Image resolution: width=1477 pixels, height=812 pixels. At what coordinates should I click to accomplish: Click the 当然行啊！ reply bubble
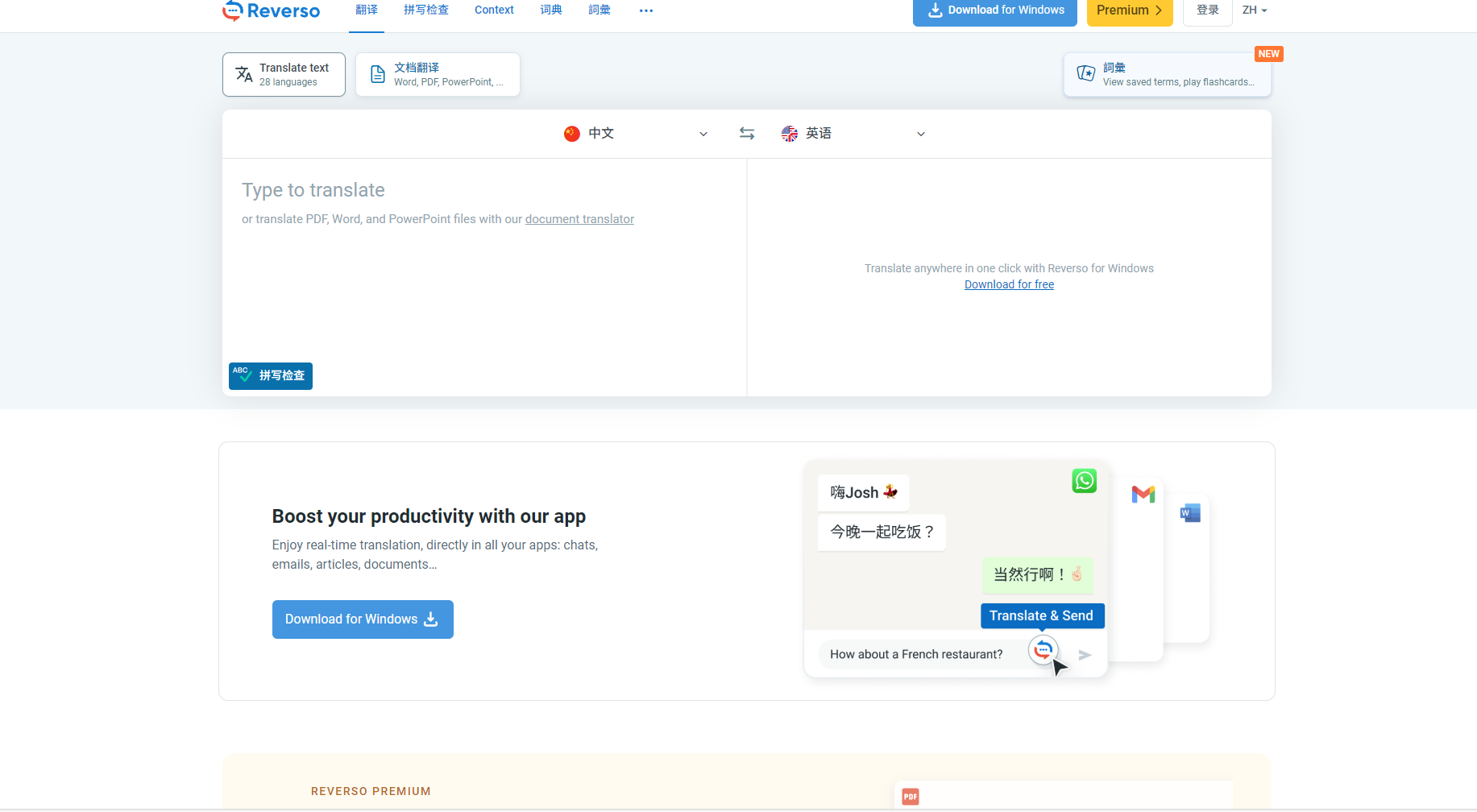(x=1038, y=575)
